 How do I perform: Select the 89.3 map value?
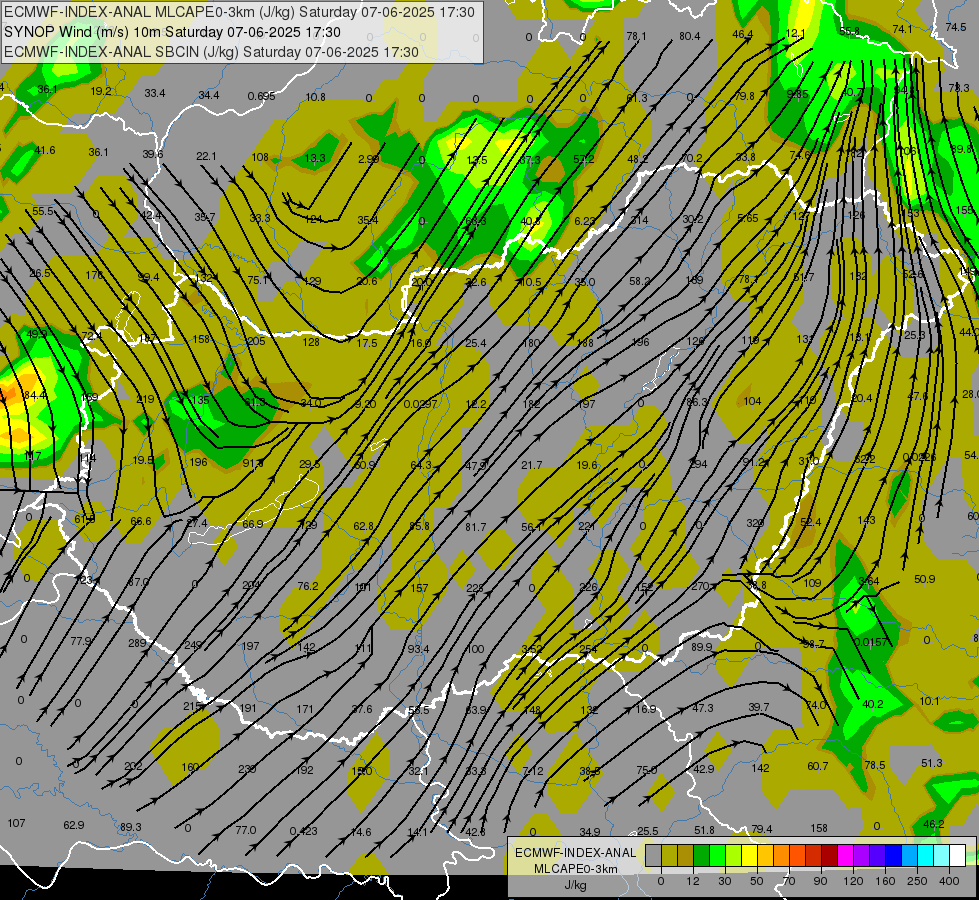130,827
